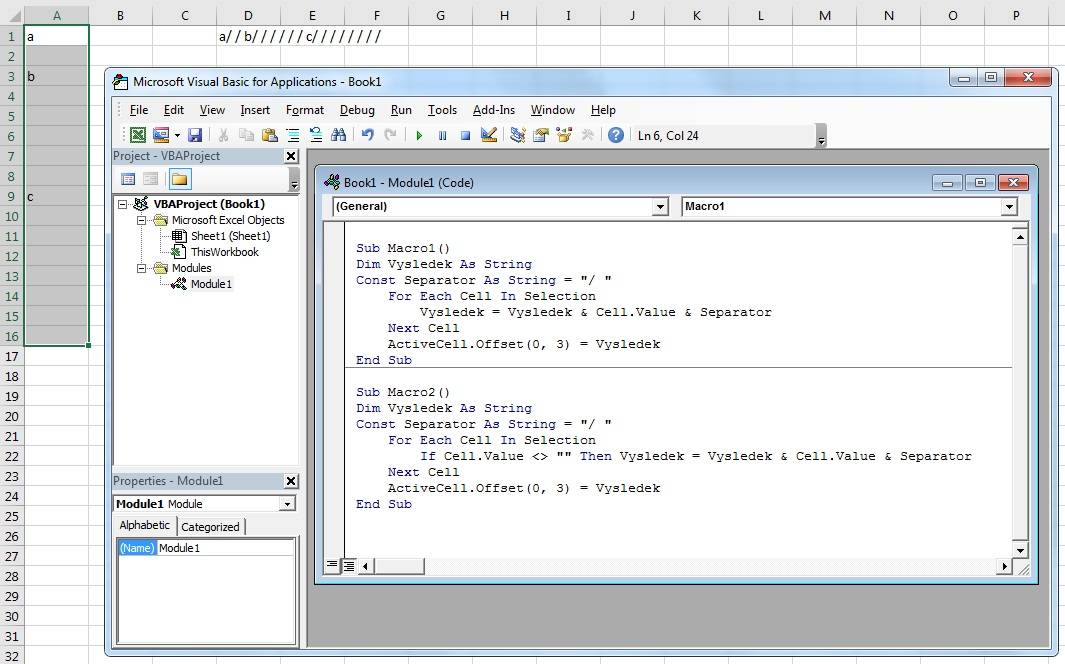1065x664 pixels.
Task: Switch to the Alphabetic properties tab
Action: (x=145, y=525)
